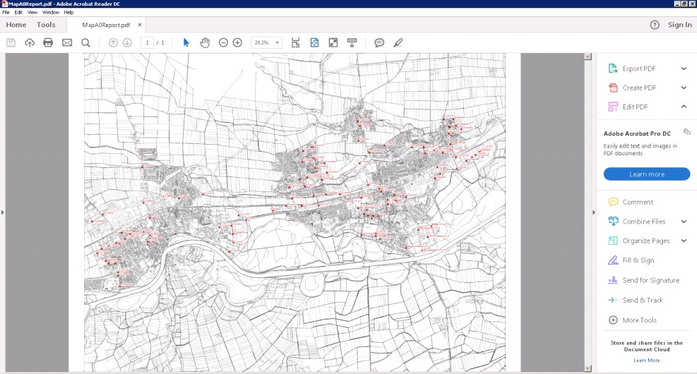
Task: Open the View menu
Action: pyautogui.click(x=32, y=12)
